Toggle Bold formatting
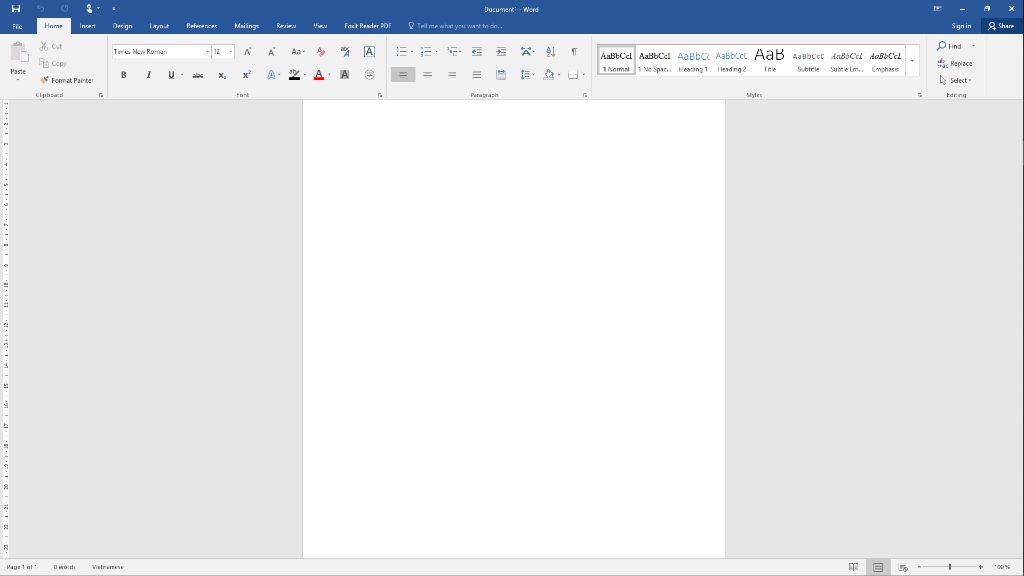Image resolution: width=1024 pixels, height=576 pixels. point(123,75)
